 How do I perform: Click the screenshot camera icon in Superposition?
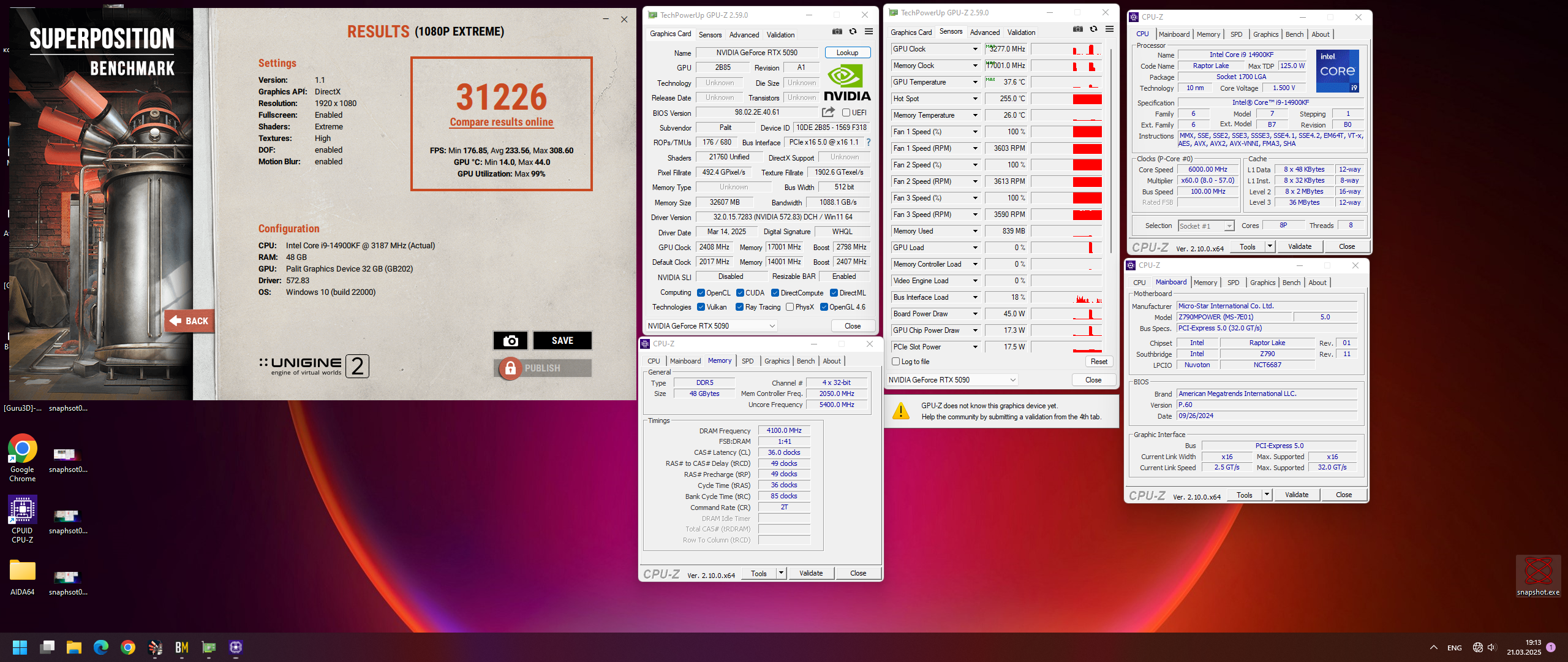click(510, 341)
